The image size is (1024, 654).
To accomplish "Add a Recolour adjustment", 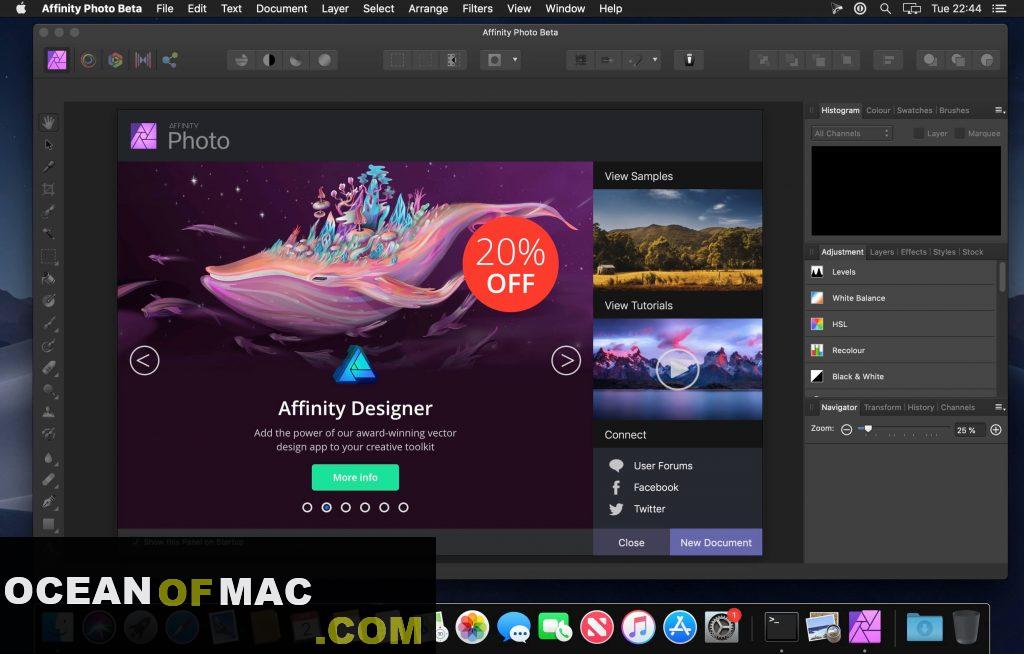I will pyautogui.click(x=901, y=350).
